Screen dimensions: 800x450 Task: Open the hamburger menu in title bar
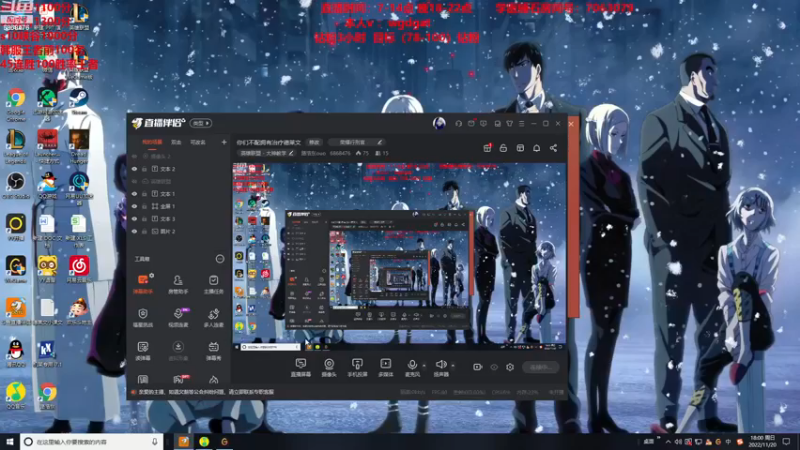pos(521,123)
